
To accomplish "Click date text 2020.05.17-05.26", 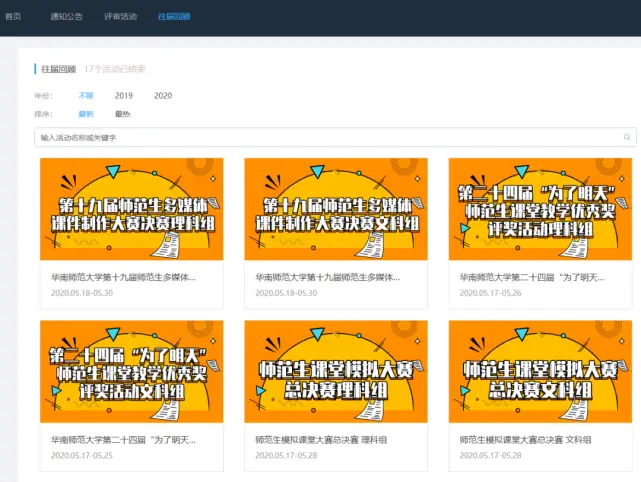I will pos(491,293).
